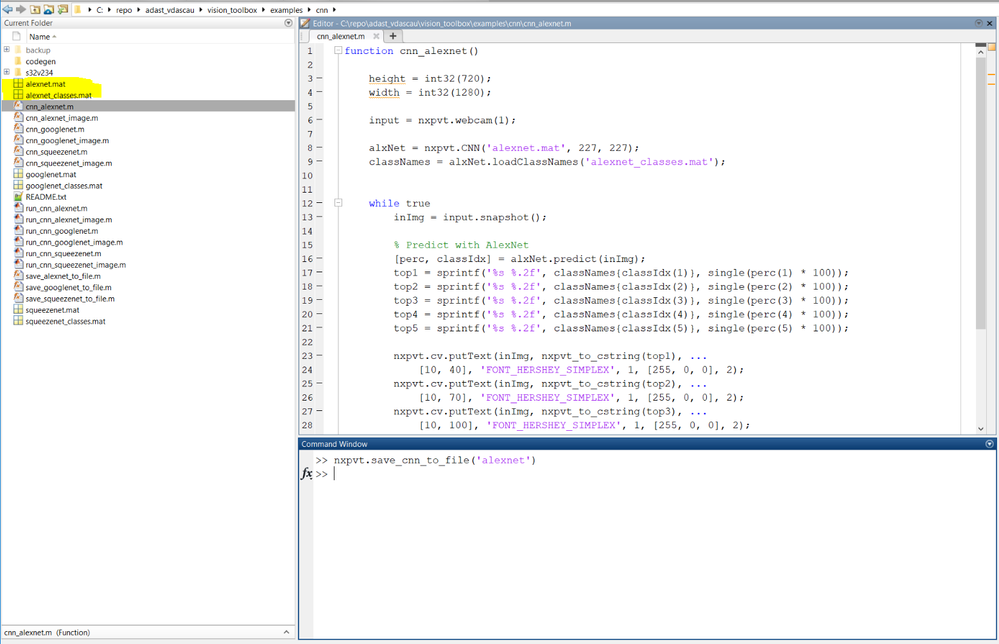Open the Command Window actions dropdown
Viewport: 999px width, 644px height.
click(x=989, y=444)
